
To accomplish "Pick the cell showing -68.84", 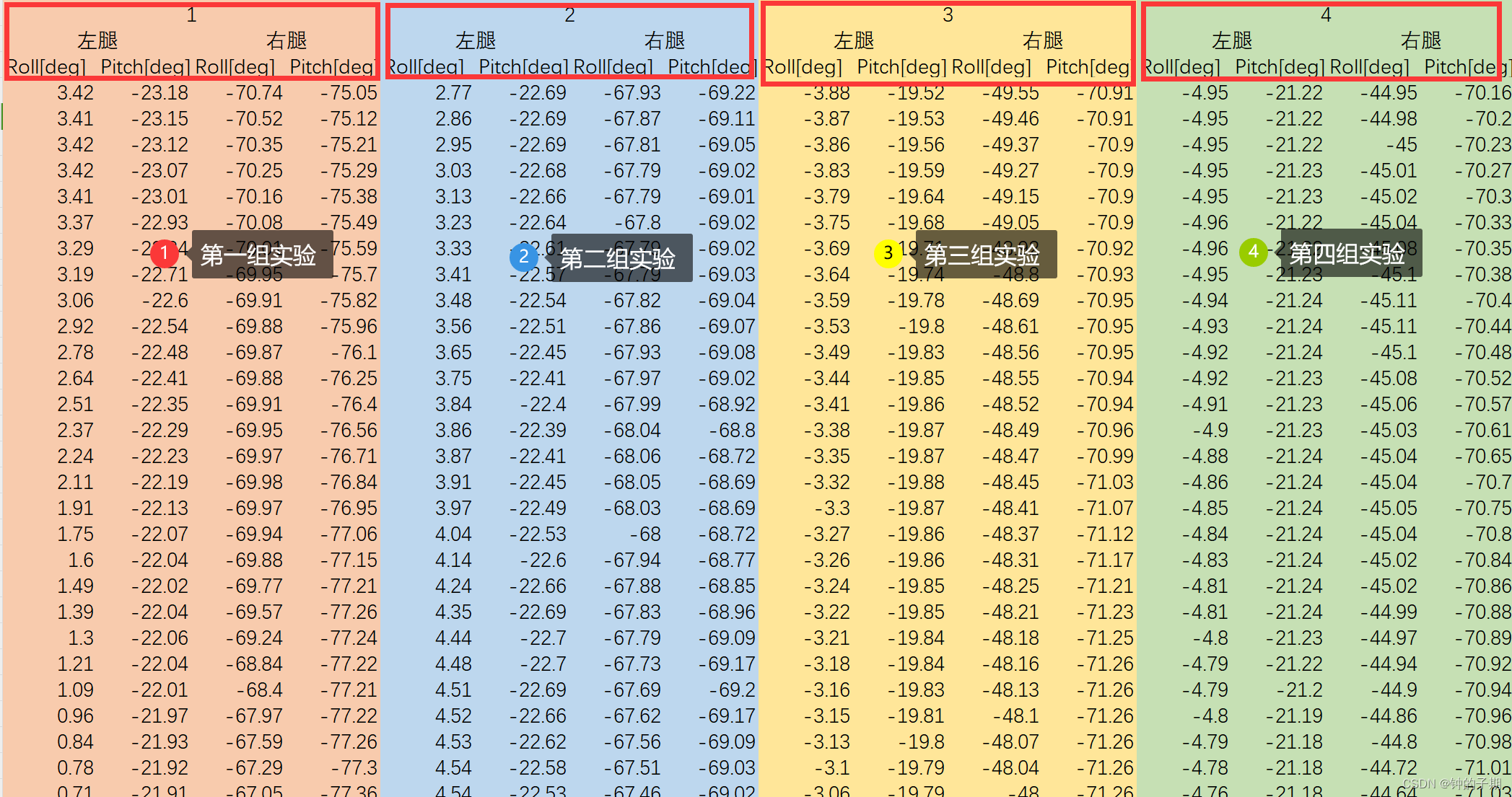I will tap(254, 664).
